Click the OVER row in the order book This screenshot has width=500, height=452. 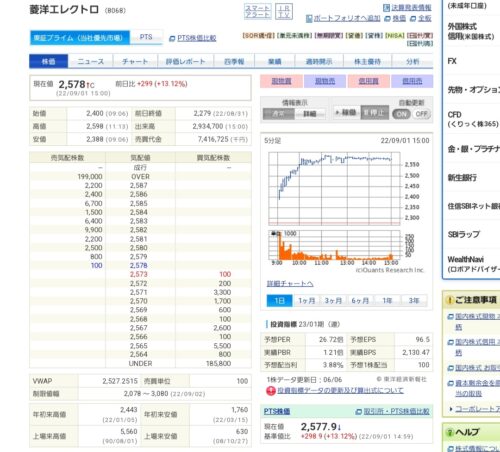140,176
